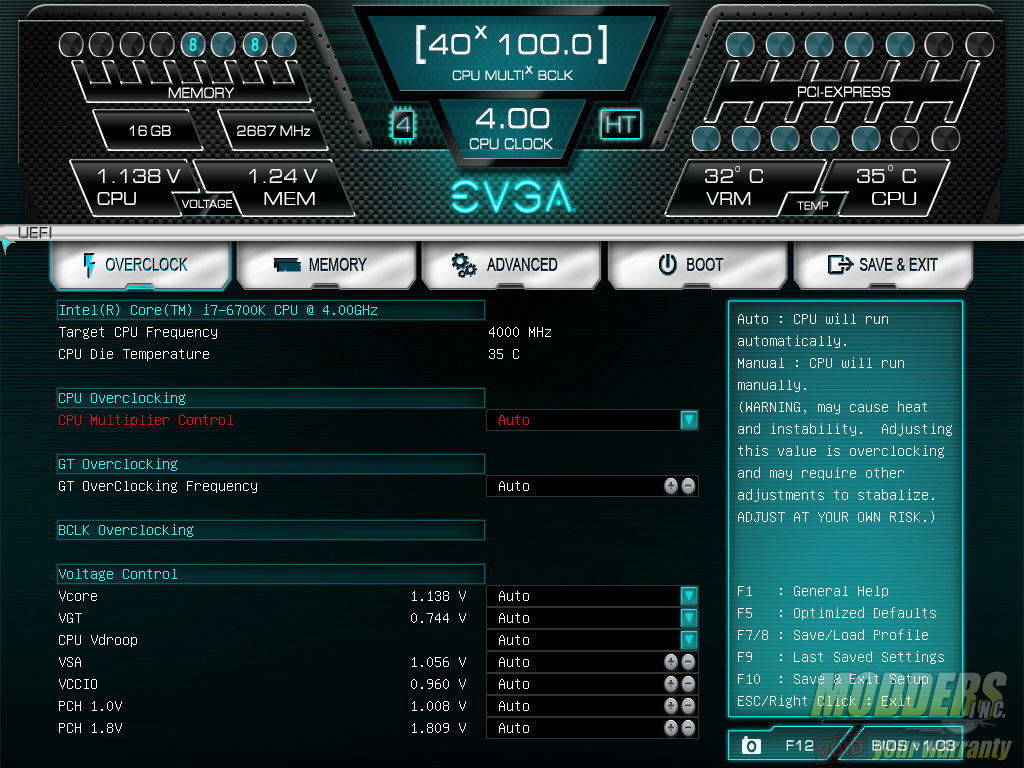Decrease PCH 1.0V with minus button

[x=688, y=706]
